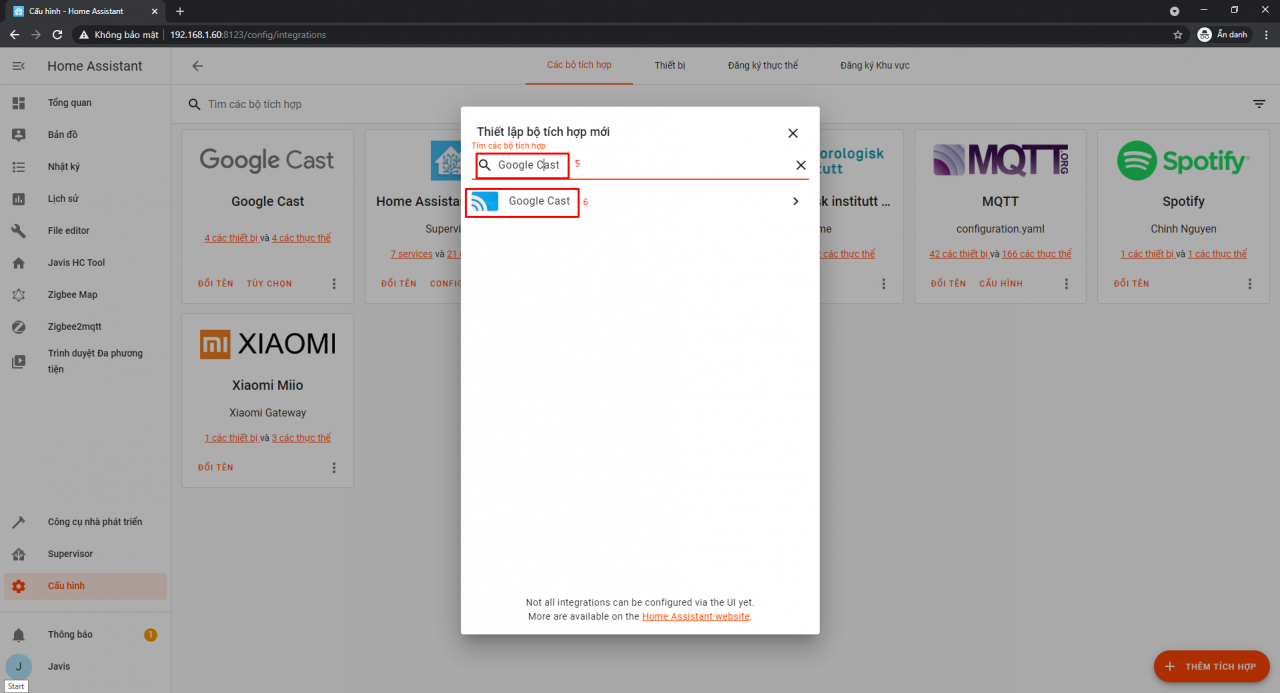Open Tổng quan dashboard in sidebar

coord(69,103)
